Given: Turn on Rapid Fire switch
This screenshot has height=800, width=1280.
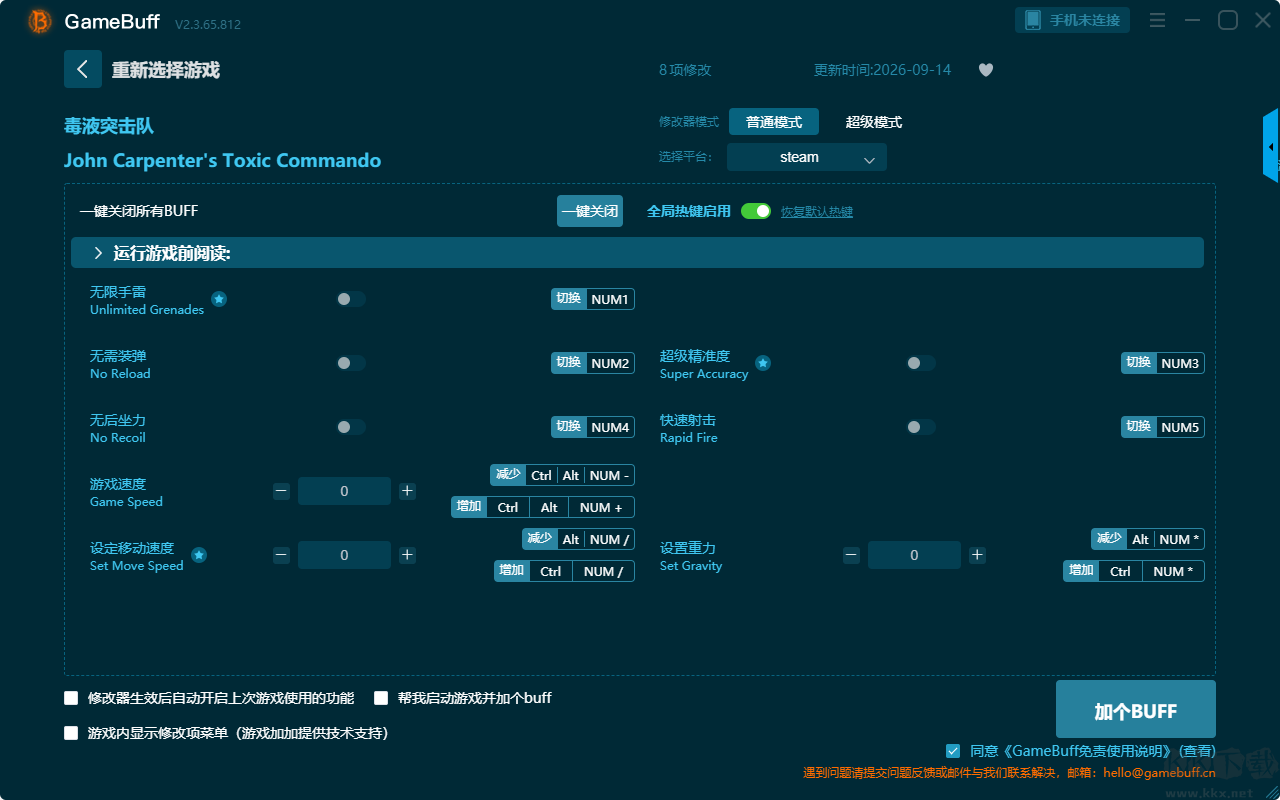Looking at the screenshot, I should [x=921, y=427].
